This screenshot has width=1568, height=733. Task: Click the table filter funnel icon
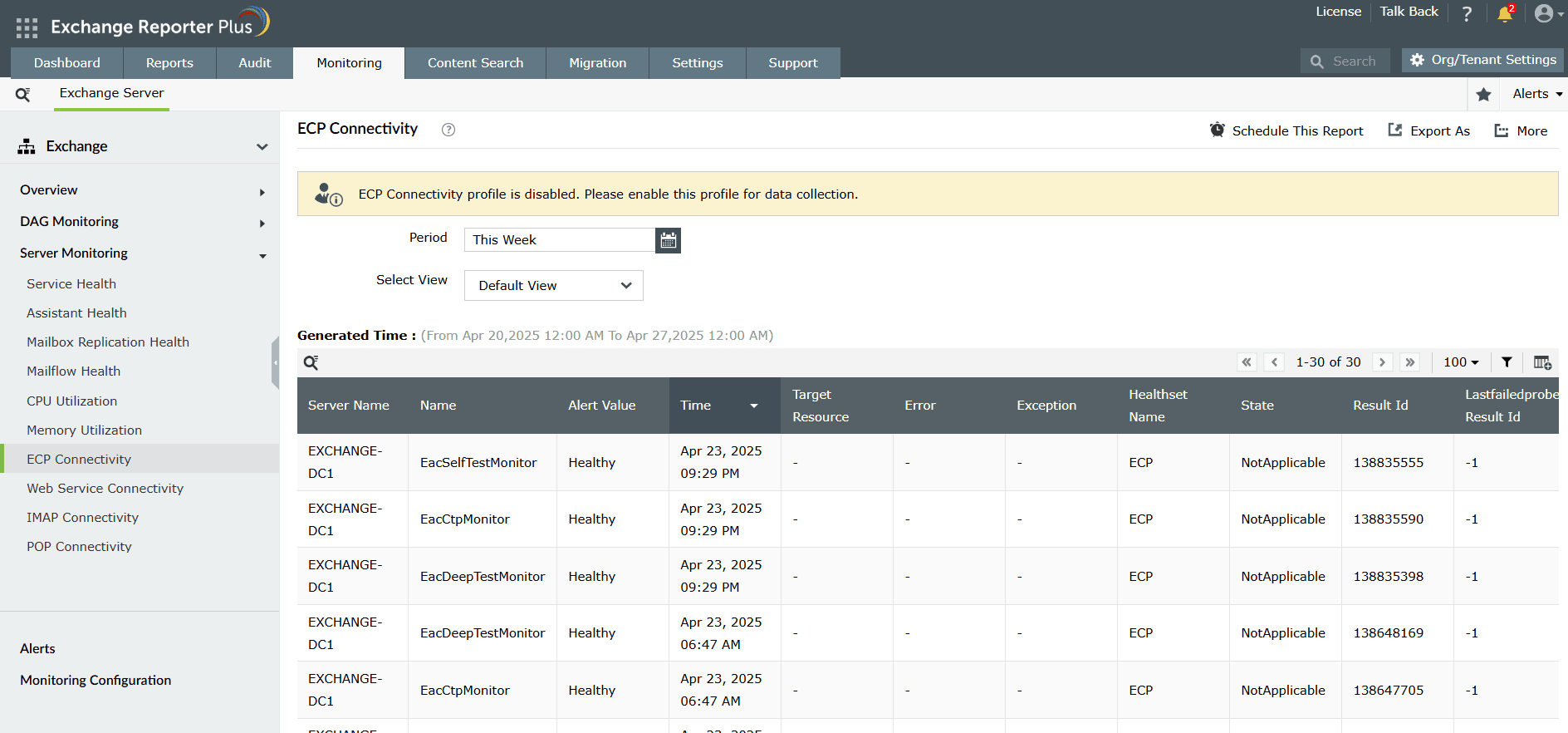pos(1507,362)
